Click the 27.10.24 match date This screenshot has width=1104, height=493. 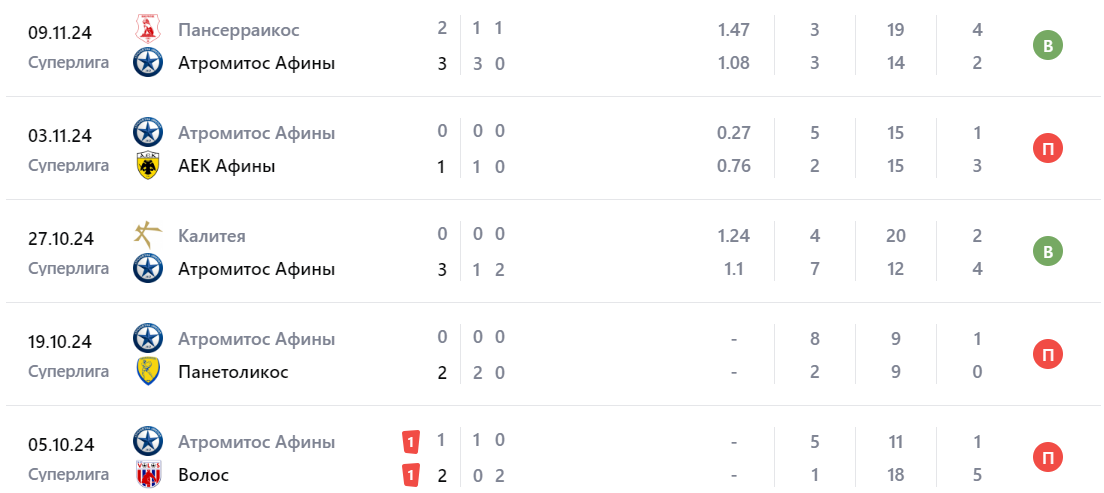(x=60, y=239)
